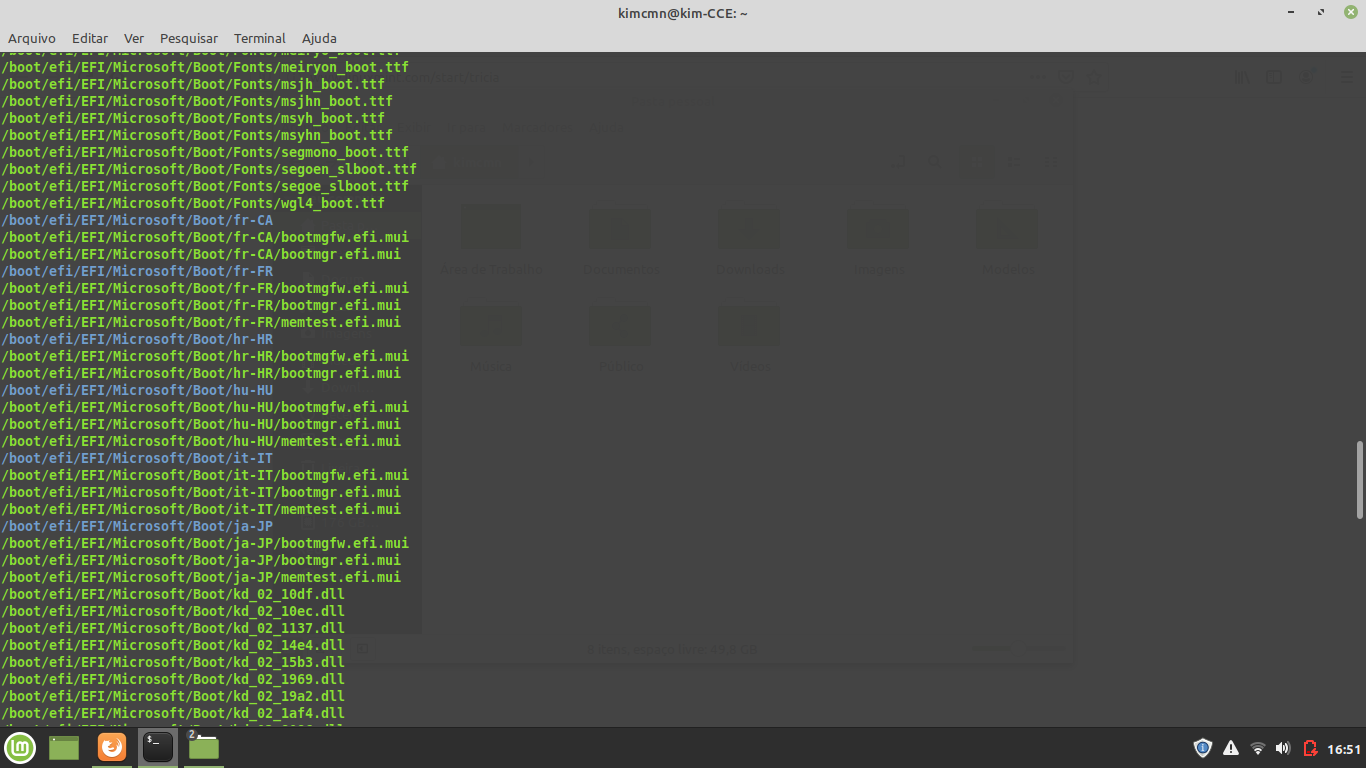
Task: Click the terminal vertical scrollbar handle
Action: tap(1359, 480)
